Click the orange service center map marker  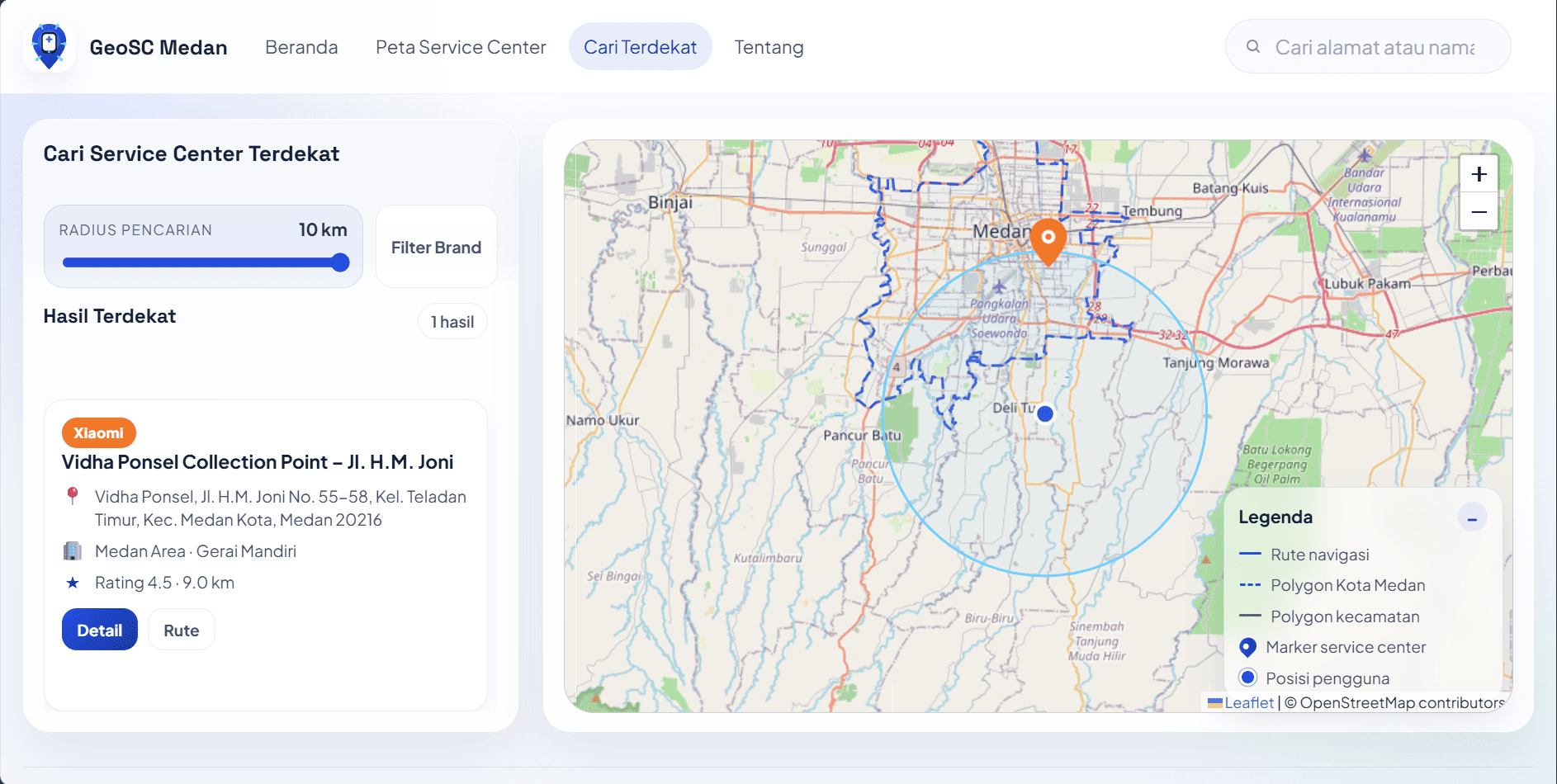[1048, 242]
